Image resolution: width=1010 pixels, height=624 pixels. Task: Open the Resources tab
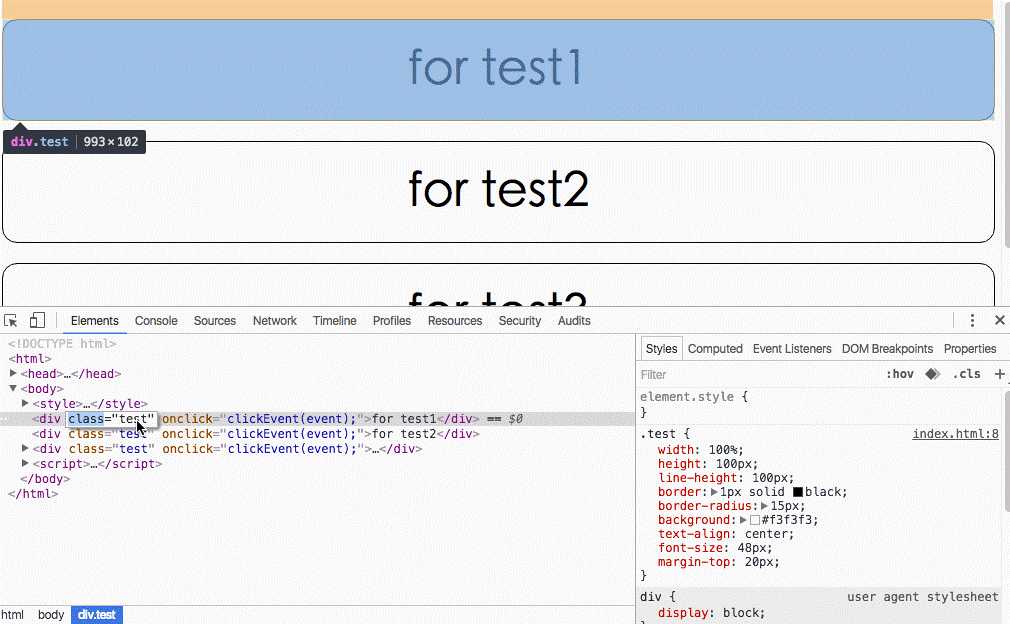pyautogui.click(x=455, y=321)
